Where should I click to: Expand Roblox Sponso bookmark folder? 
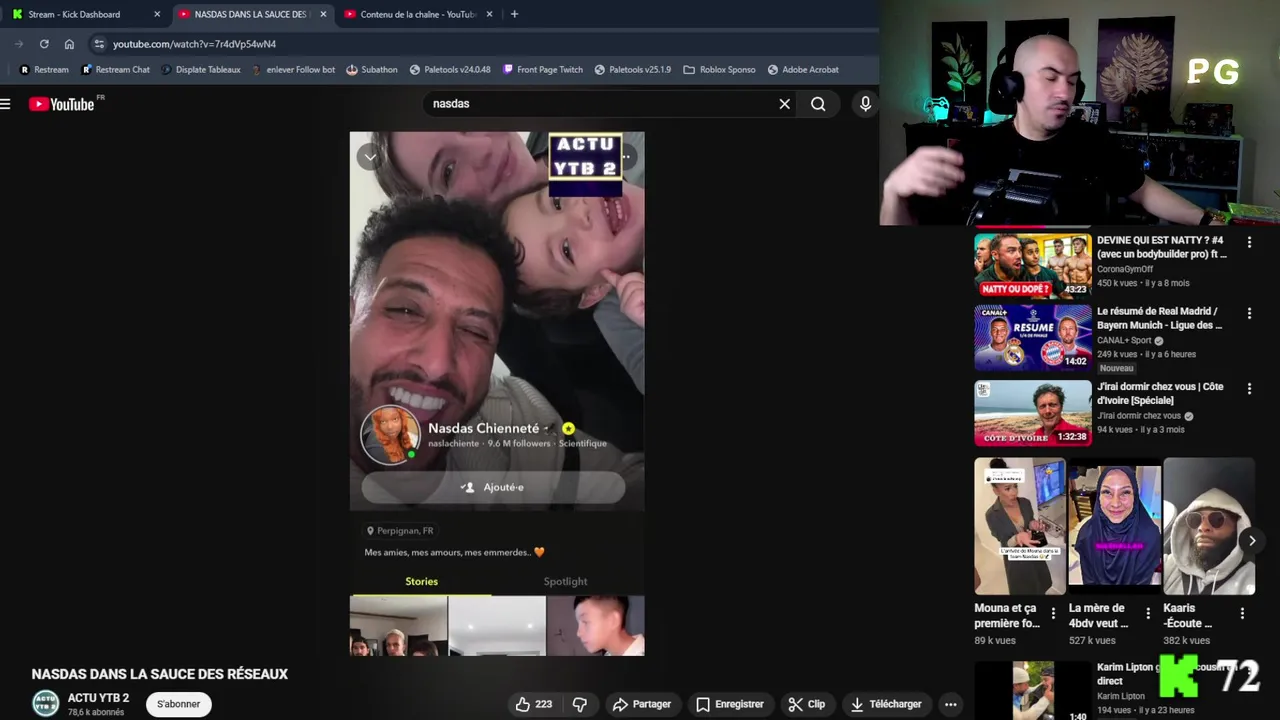(719, 70)
